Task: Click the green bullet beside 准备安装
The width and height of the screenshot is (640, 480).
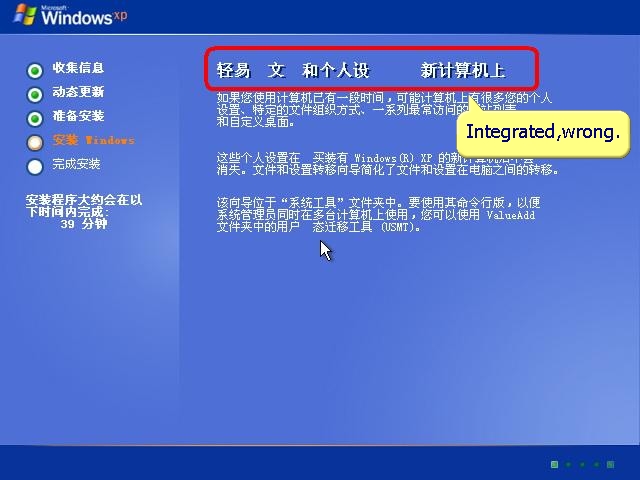Action: [x=35, y=119]
